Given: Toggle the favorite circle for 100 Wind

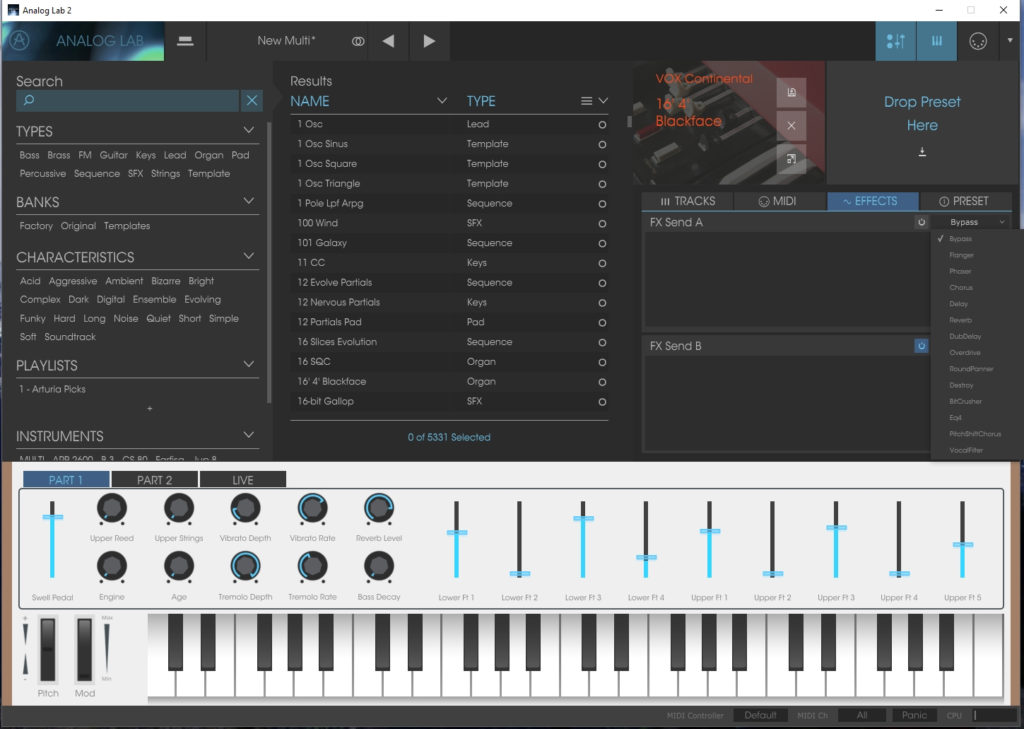Looking at the screenshot, I should click(x=602, y=223).
